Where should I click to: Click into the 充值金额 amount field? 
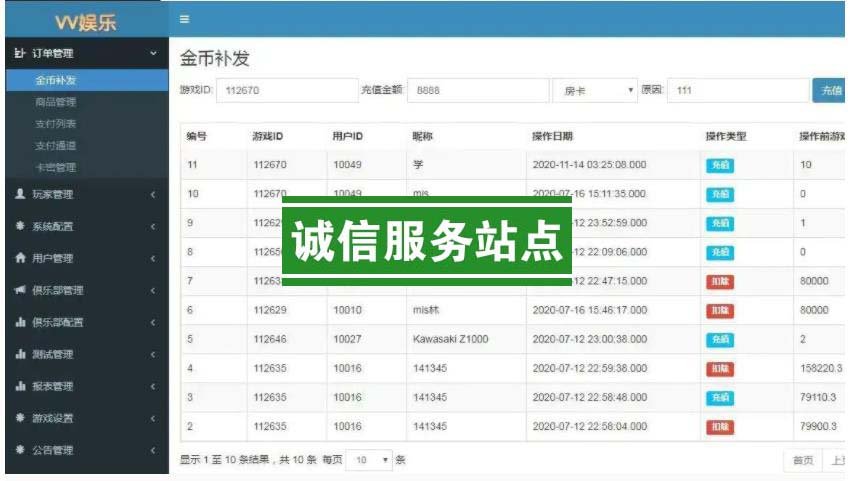(x=477, y=90)
